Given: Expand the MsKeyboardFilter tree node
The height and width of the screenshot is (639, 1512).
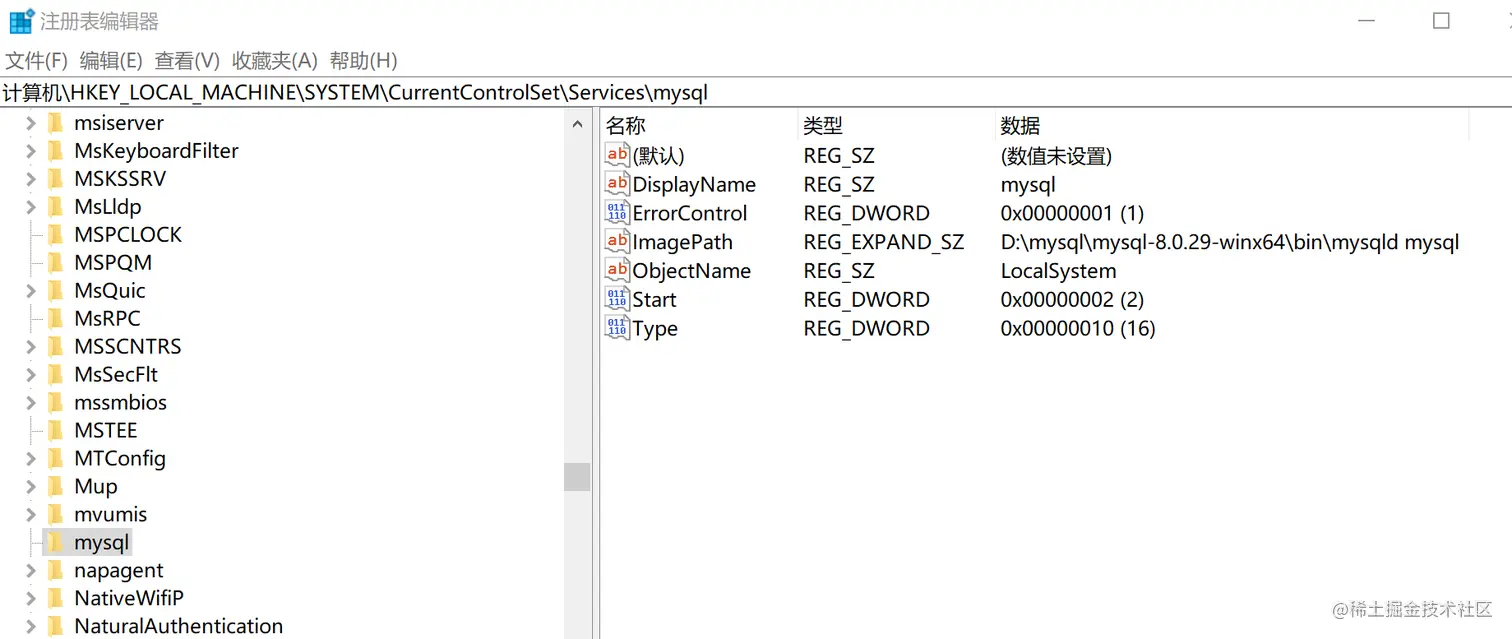Looking at the screenshot, I should tap(30, 151).
